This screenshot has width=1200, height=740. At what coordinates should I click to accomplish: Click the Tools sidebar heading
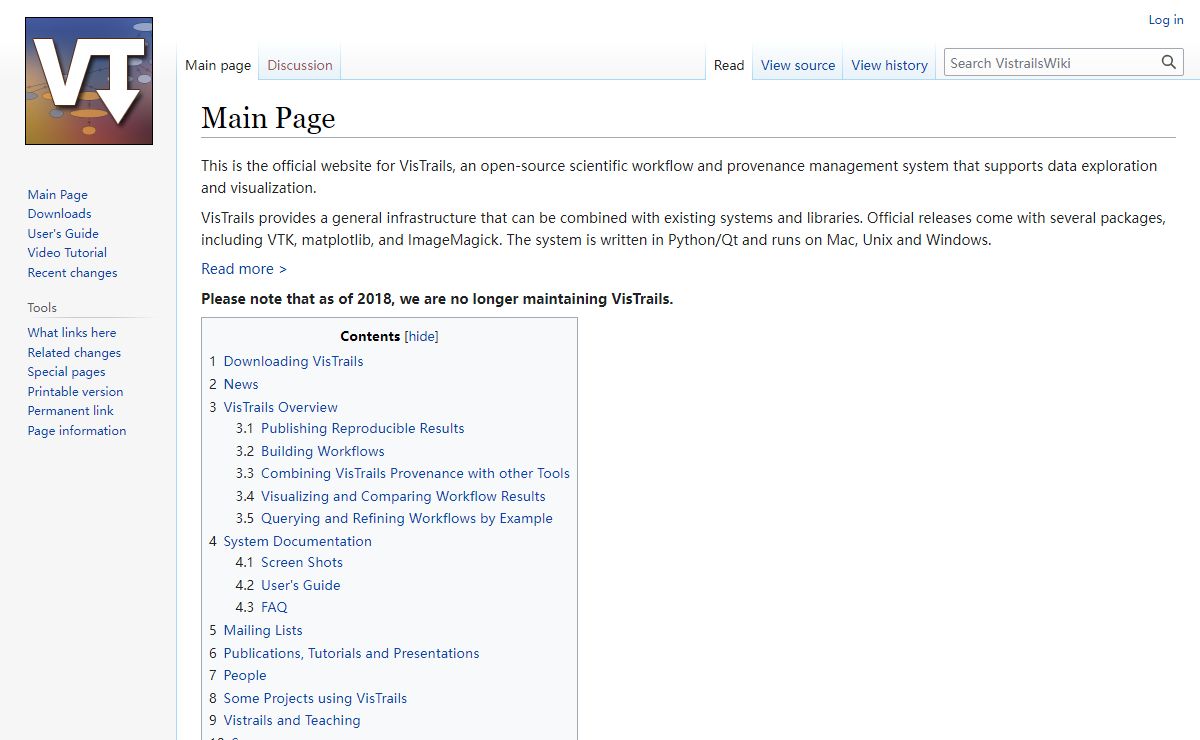(x=42, y=308)
